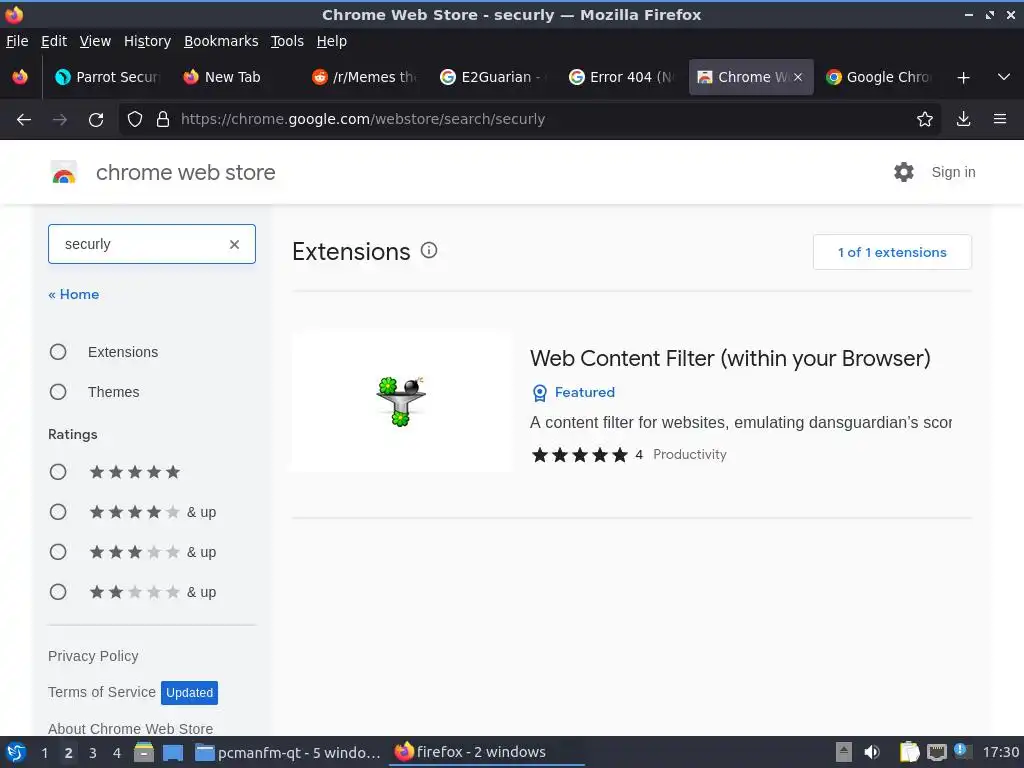Filter by four stars & up
This screenshot has width=1024, height=768.
point(58,512)
